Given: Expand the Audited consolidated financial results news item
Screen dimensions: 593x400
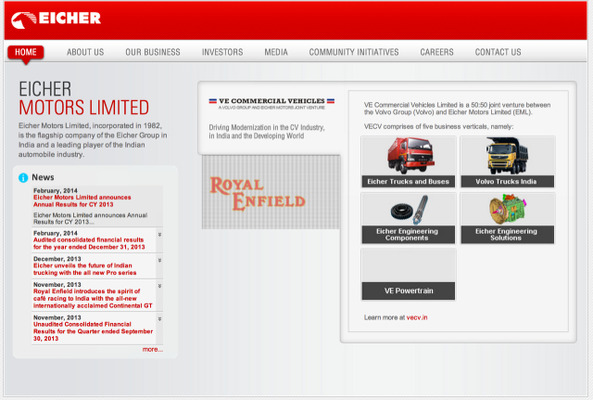Looking at the screenshot, I should 160,235.
